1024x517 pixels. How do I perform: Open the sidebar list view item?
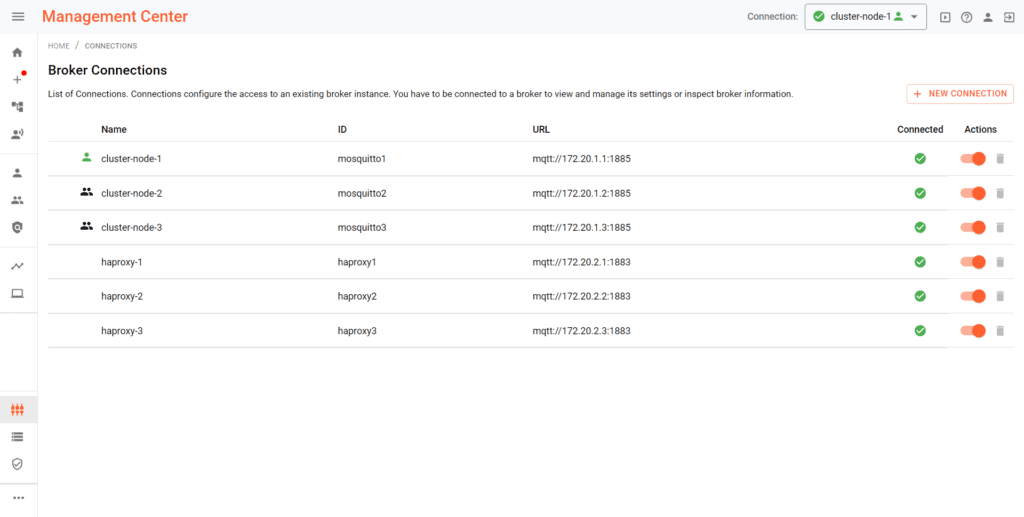click(x=17, y=437)
